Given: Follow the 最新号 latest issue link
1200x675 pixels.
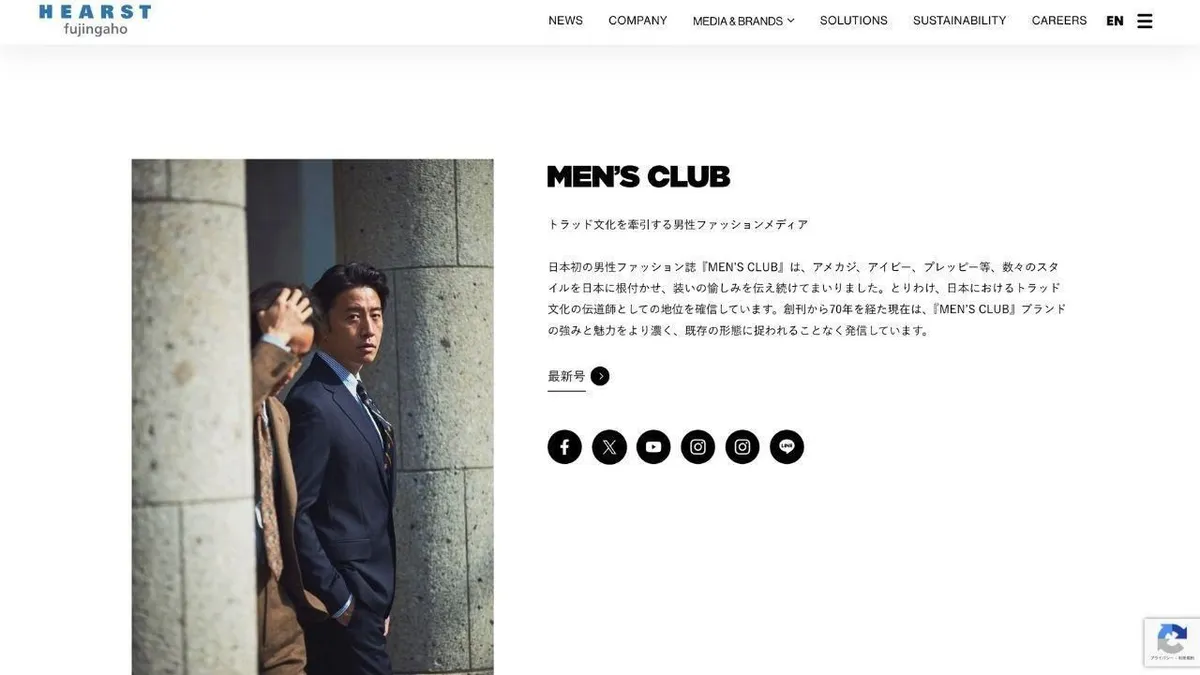Looking at the screenshot, I should tap(566, 376).
